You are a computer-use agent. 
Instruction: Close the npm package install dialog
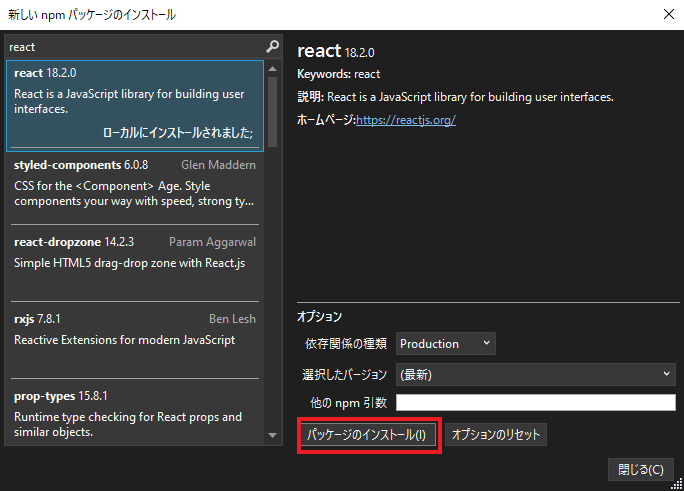coord(669,14)
